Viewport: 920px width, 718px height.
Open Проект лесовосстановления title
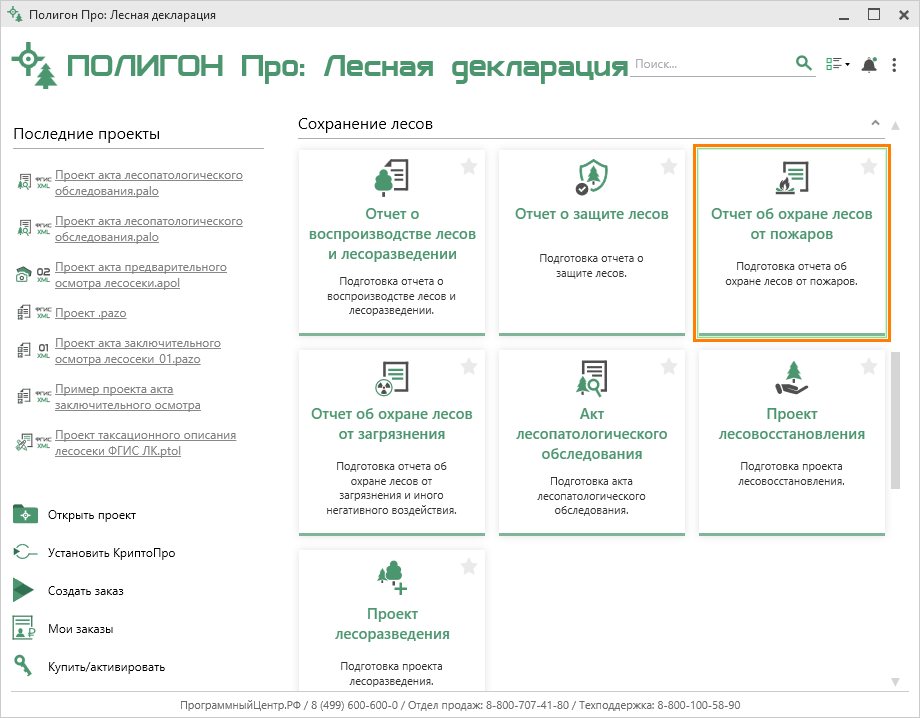pyautogui.click(x=792, y=424)
